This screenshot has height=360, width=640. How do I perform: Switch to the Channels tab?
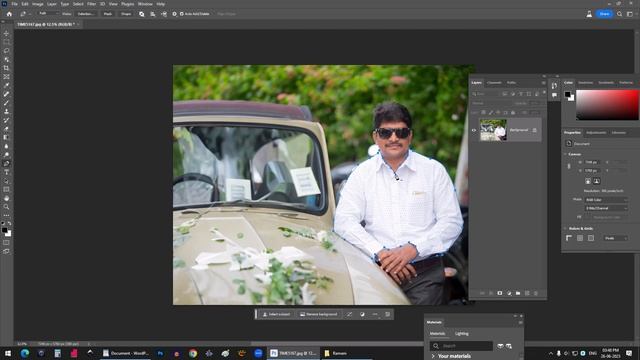pyautogui.click(x=494, y=83)
